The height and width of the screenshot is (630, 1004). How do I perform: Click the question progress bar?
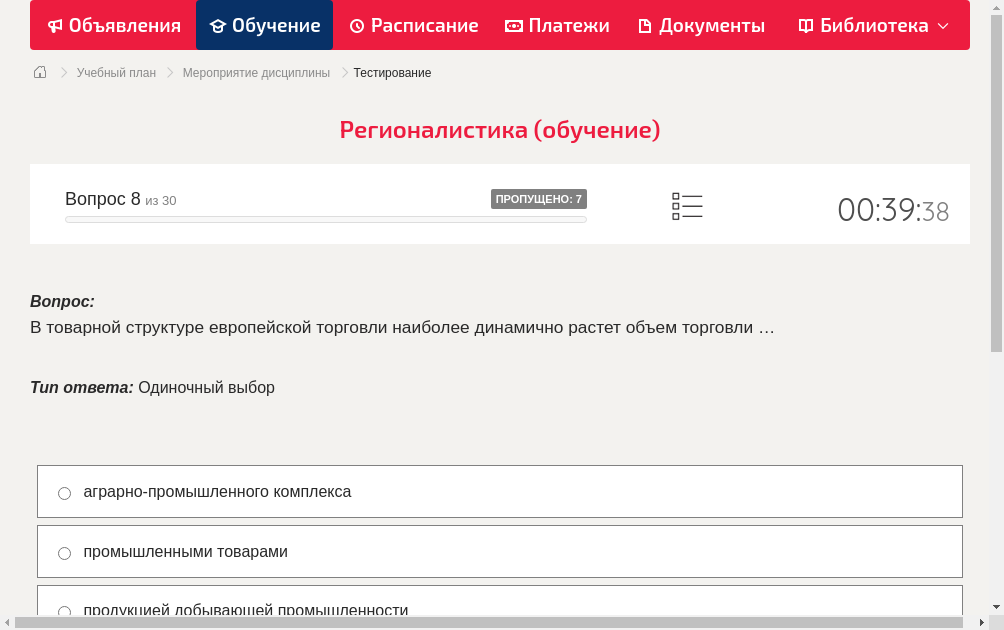(x=326, y=219)
